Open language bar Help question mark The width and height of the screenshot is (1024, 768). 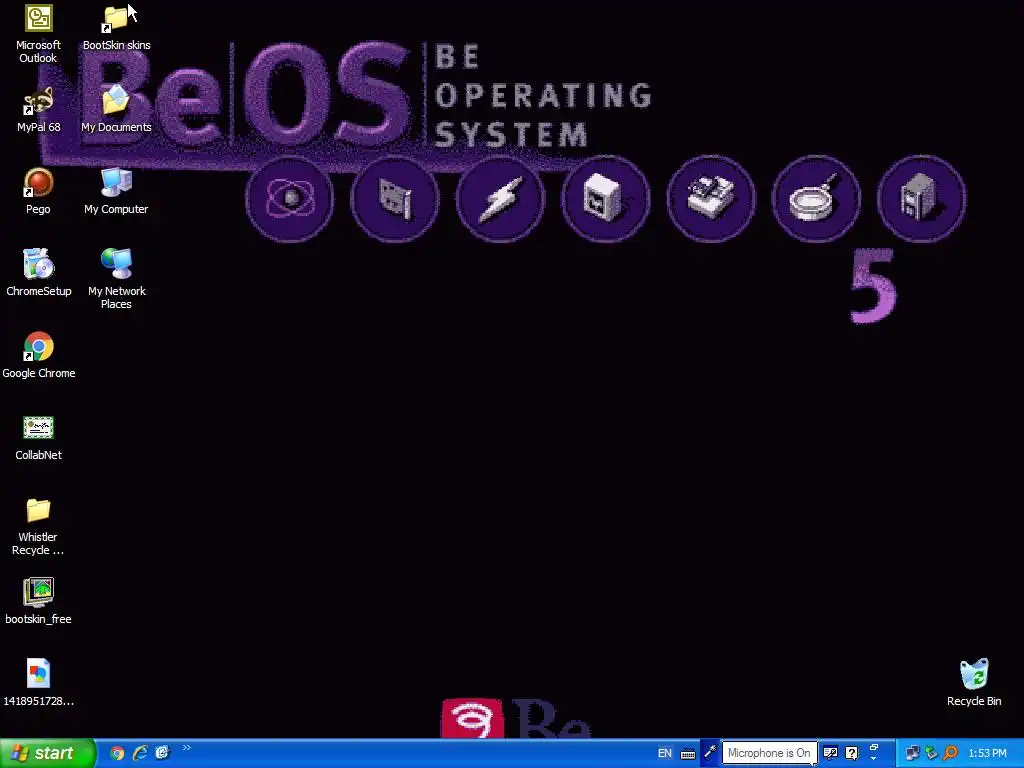click(852, 753)
